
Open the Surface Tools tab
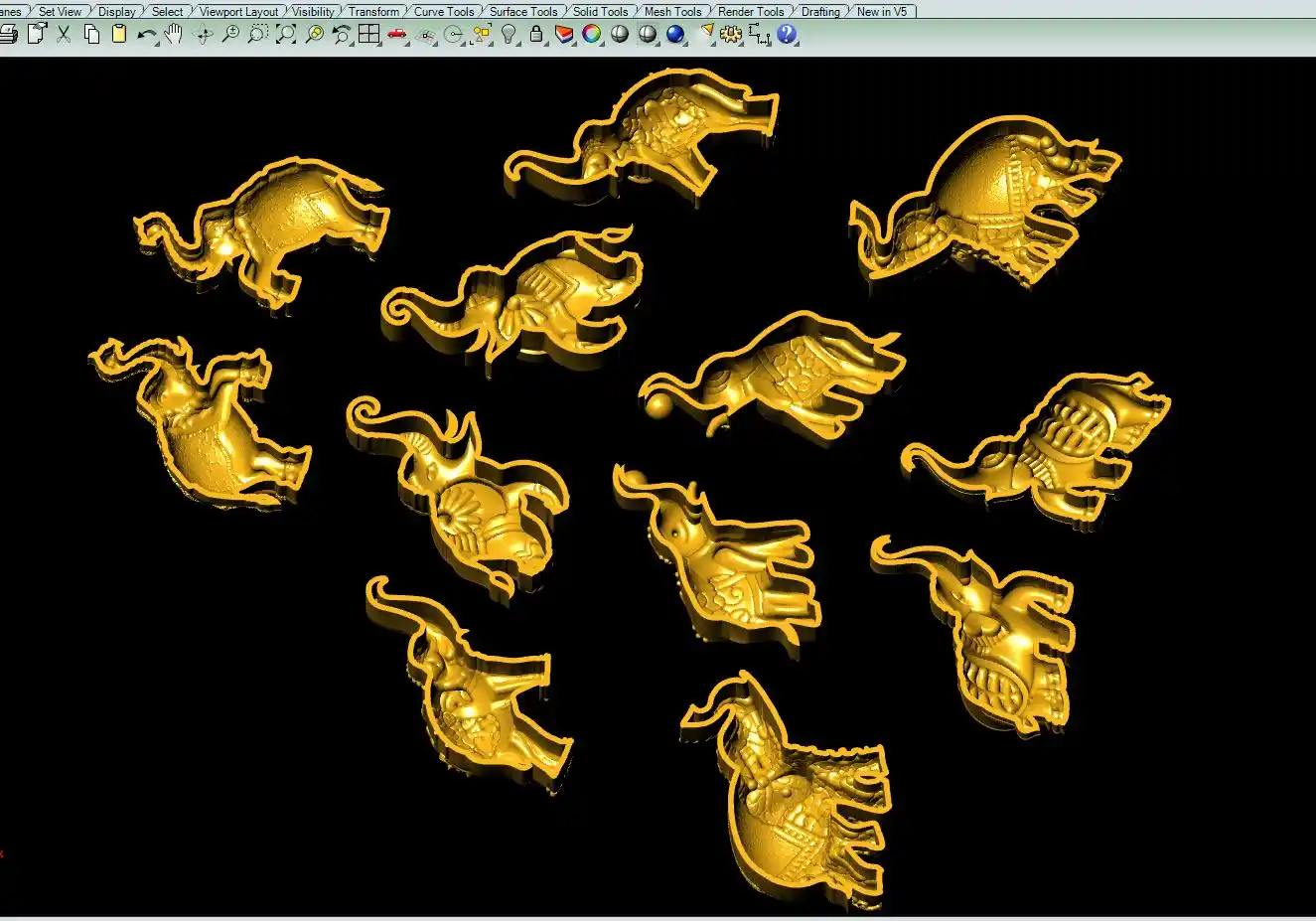coord(522,12)
